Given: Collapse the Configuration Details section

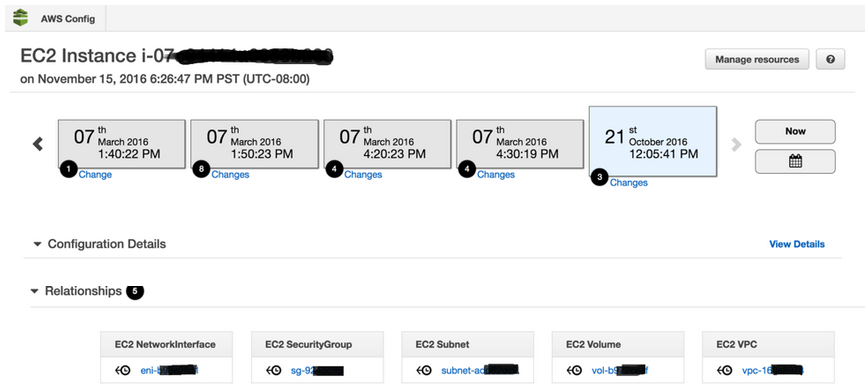Looking at the screenshot, I should point(37,244).
